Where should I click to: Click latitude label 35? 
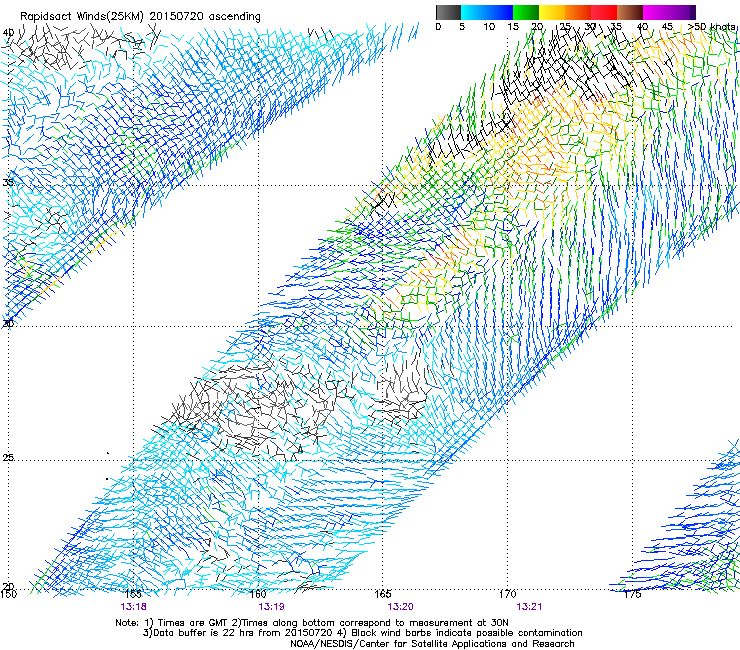[8, 182]
